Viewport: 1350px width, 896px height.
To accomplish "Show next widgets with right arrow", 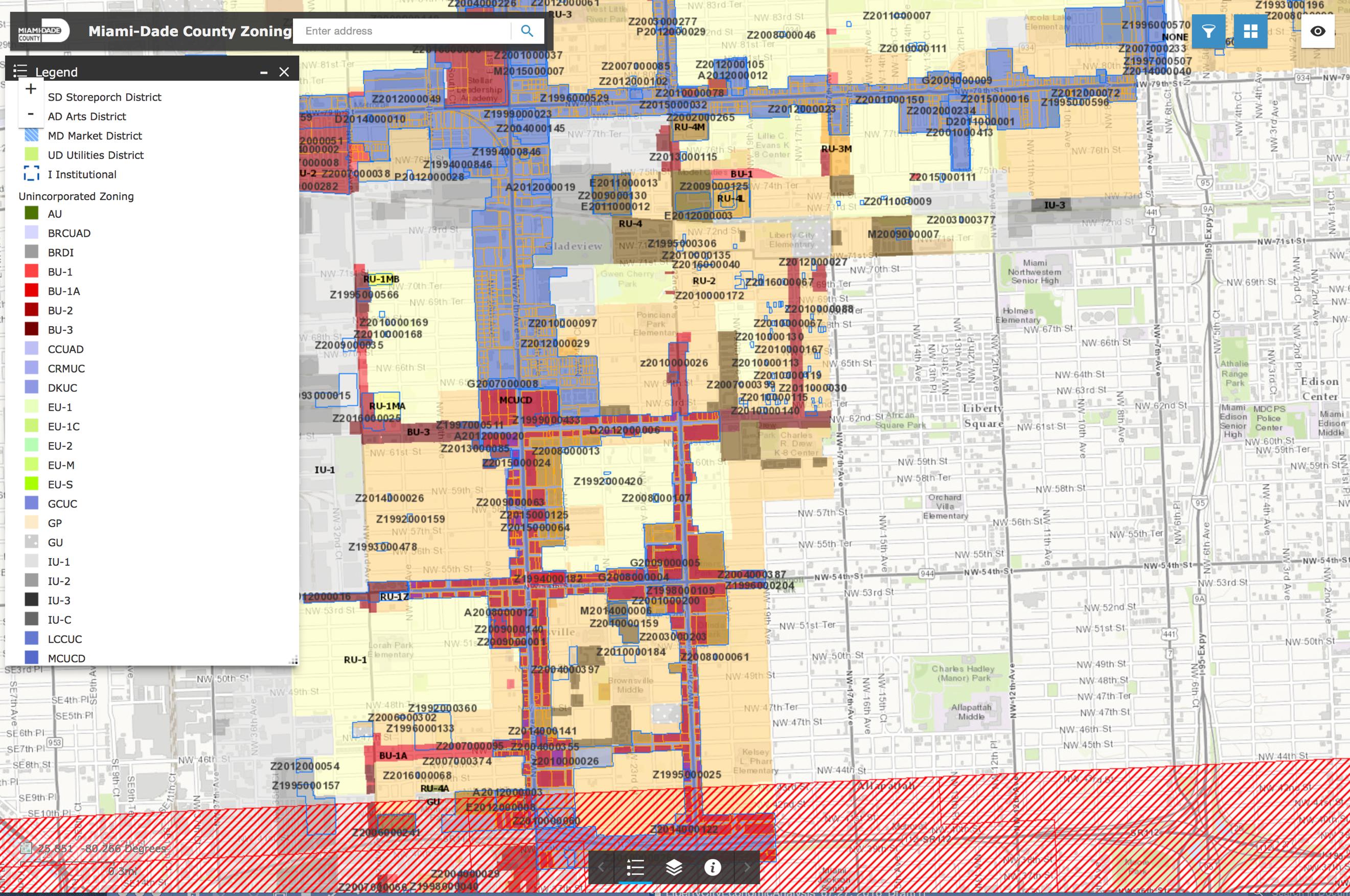I will coord(747,867).
